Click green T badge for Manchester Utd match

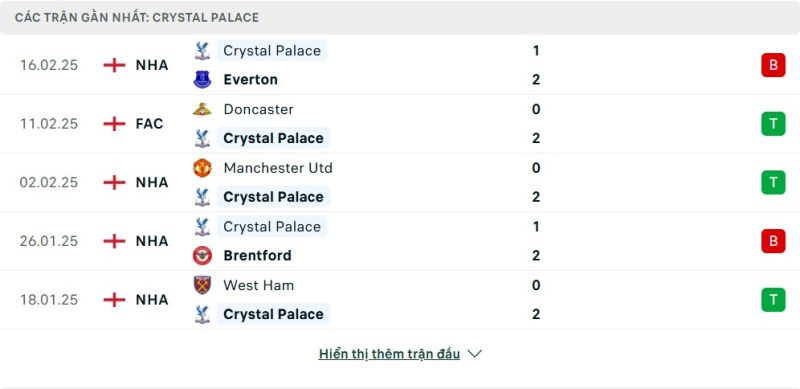tap(773, 182)
